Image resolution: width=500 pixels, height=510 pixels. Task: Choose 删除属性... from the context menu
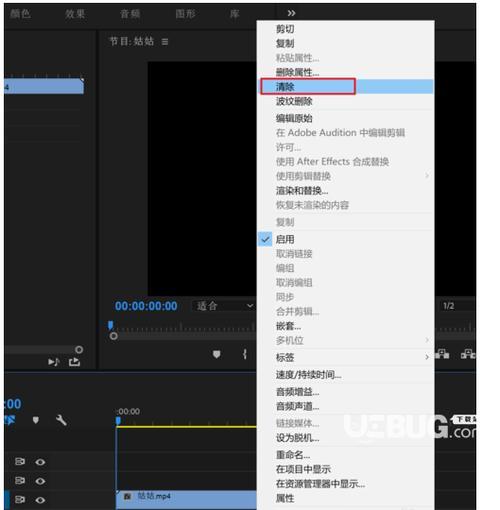click(346, 72)
